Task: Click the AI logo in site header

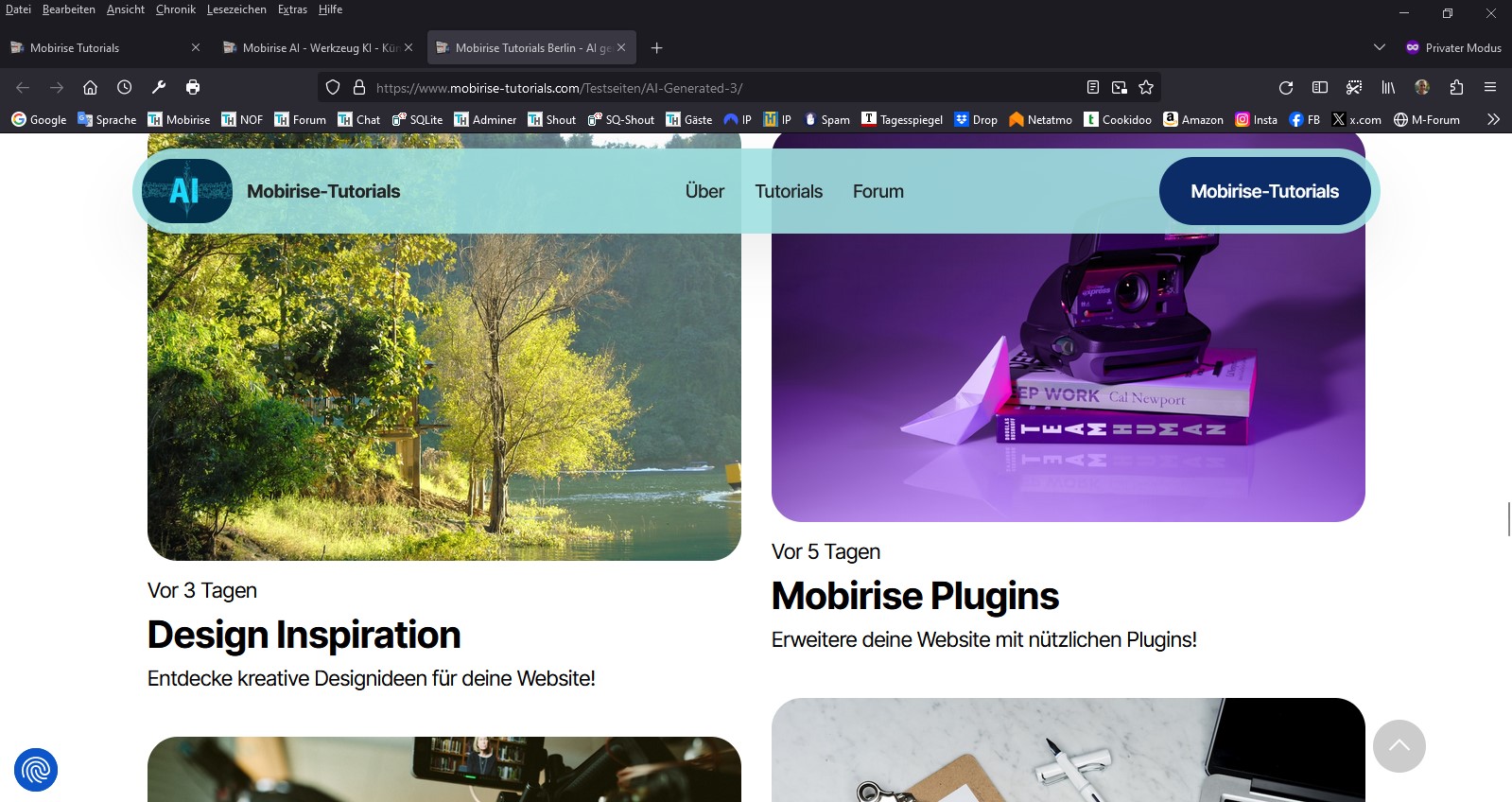Action: click(186, 191)
